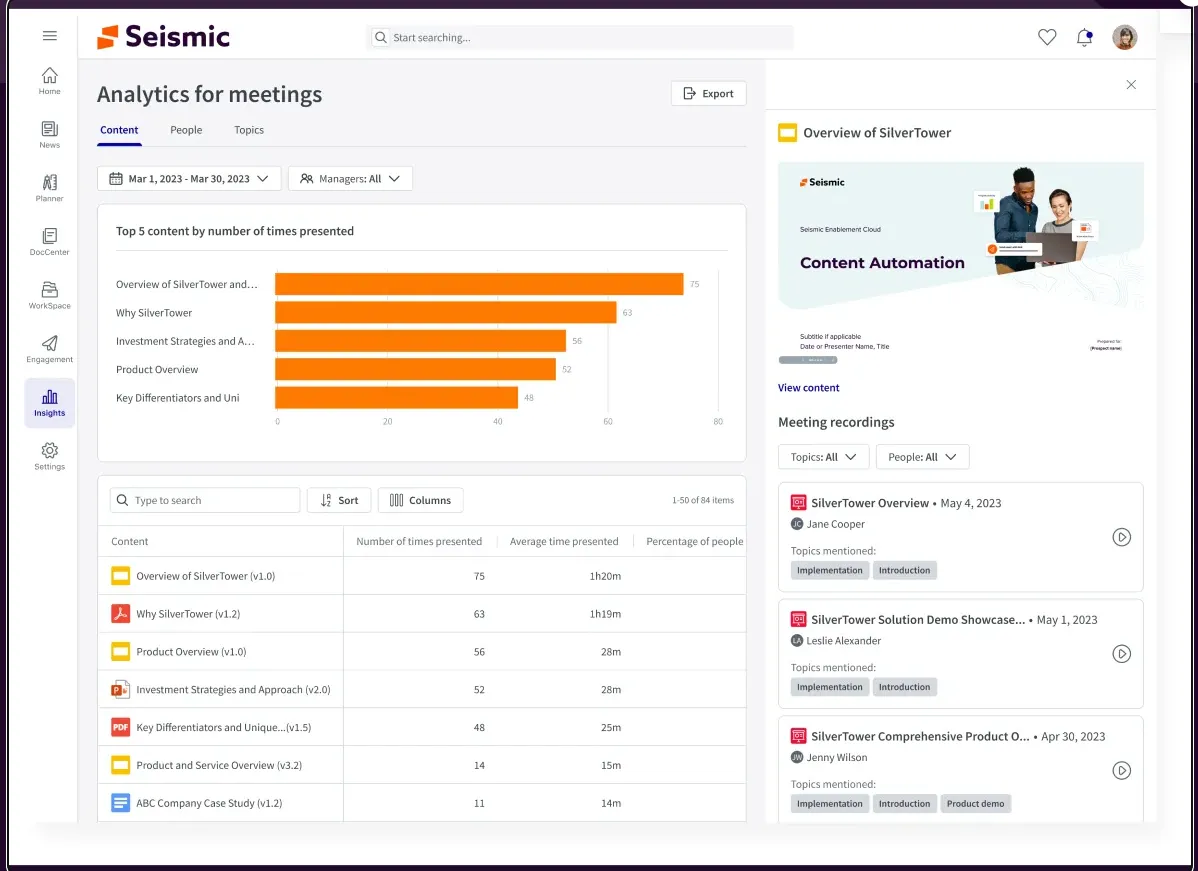Open the date range dropdown
This screenshot has height=871, width=1198.
coord(189,179)
